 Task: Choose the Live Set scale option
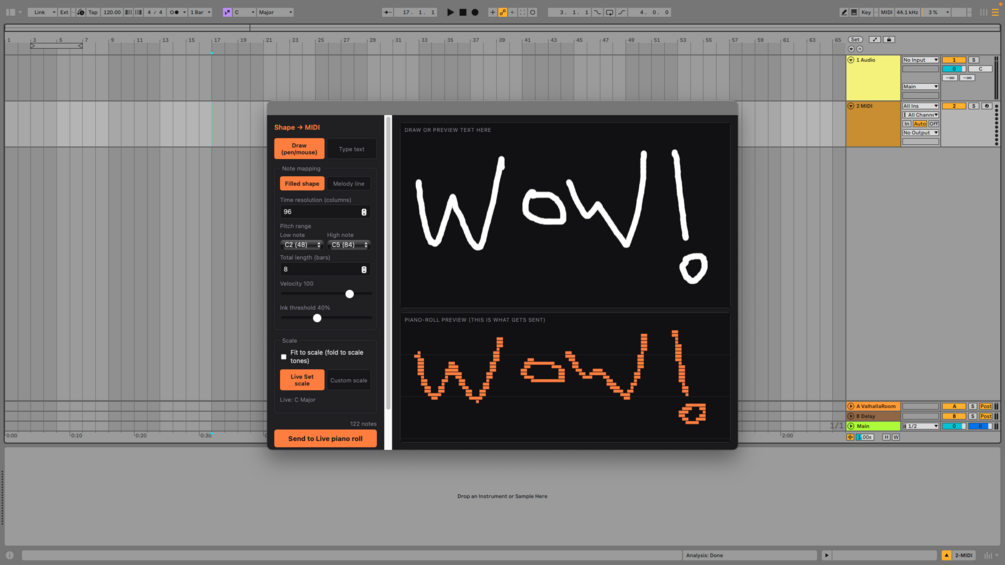[302, 380]
